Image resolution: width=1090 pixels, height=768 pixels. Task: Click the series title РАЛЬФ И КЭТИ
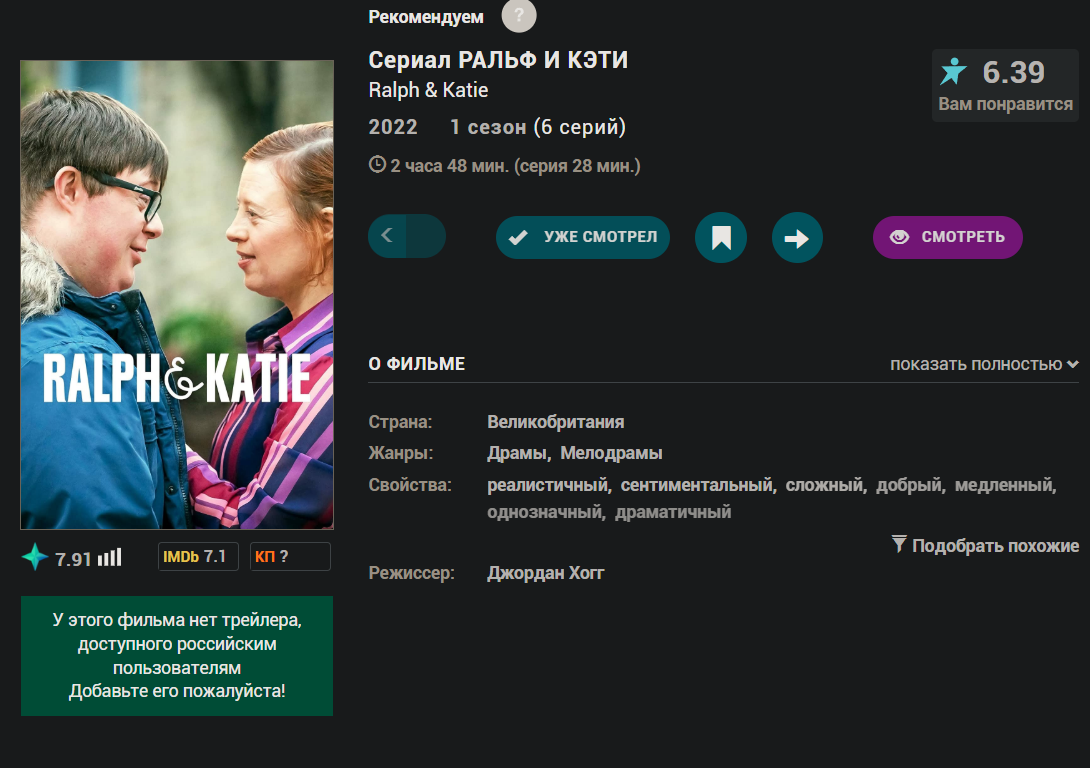coord(543,60)
